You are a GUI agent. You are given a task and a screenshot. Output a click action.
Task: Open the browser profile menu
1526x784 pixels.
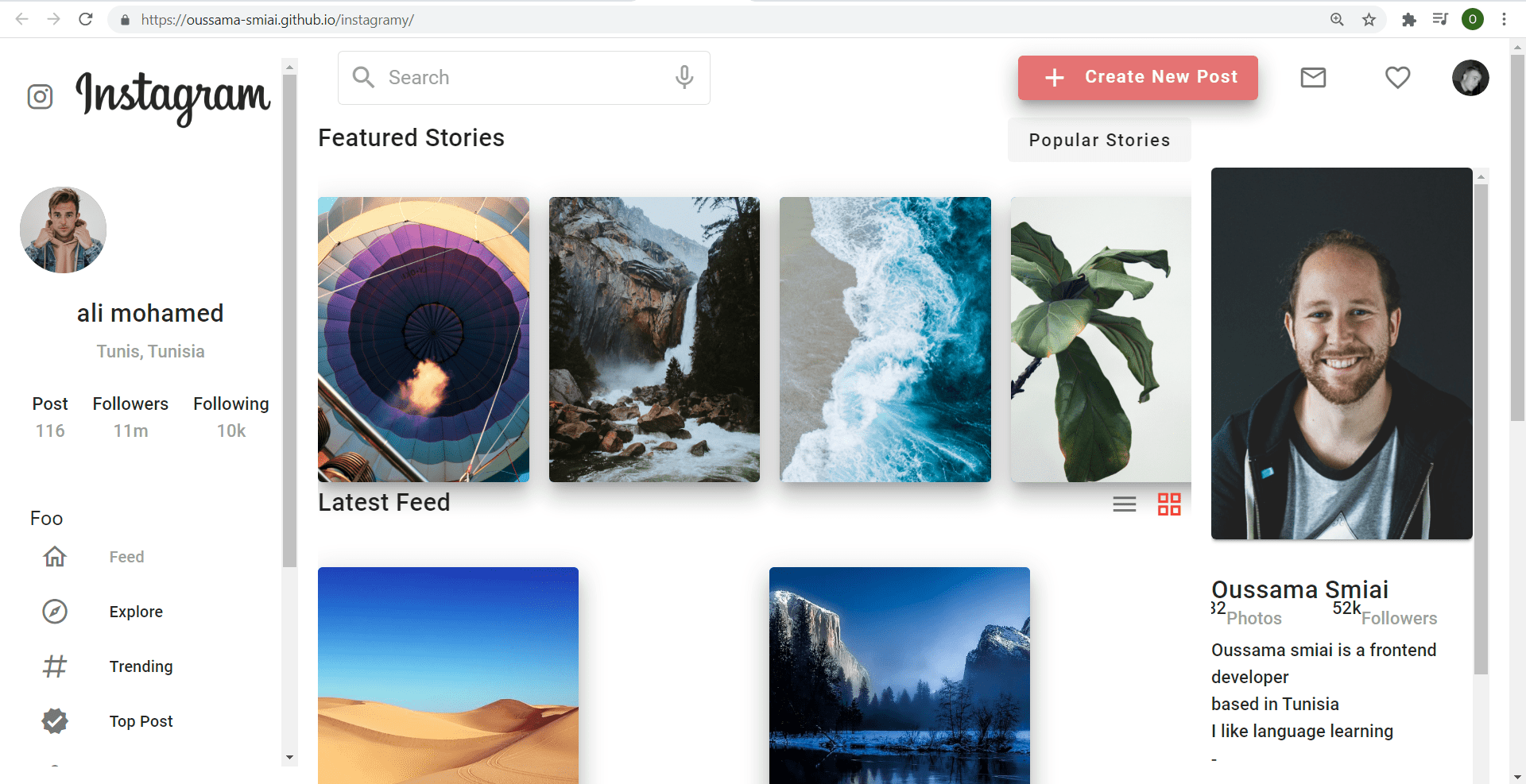coord(1473,19)
